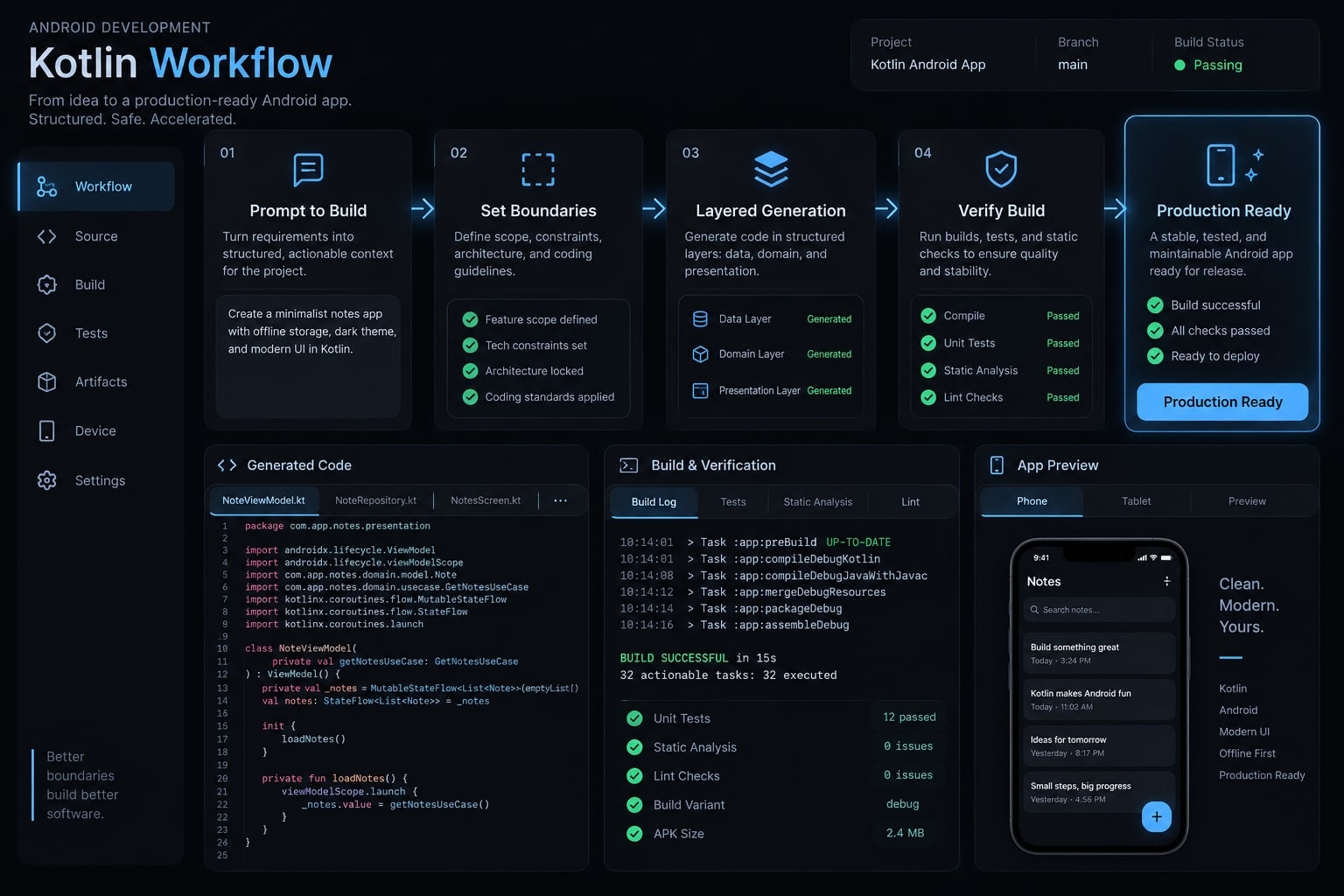Image resolution: width=1344 pixels, height=896 pixels.
Task: Select the Device sidebar icon
Action: (47, 430)
